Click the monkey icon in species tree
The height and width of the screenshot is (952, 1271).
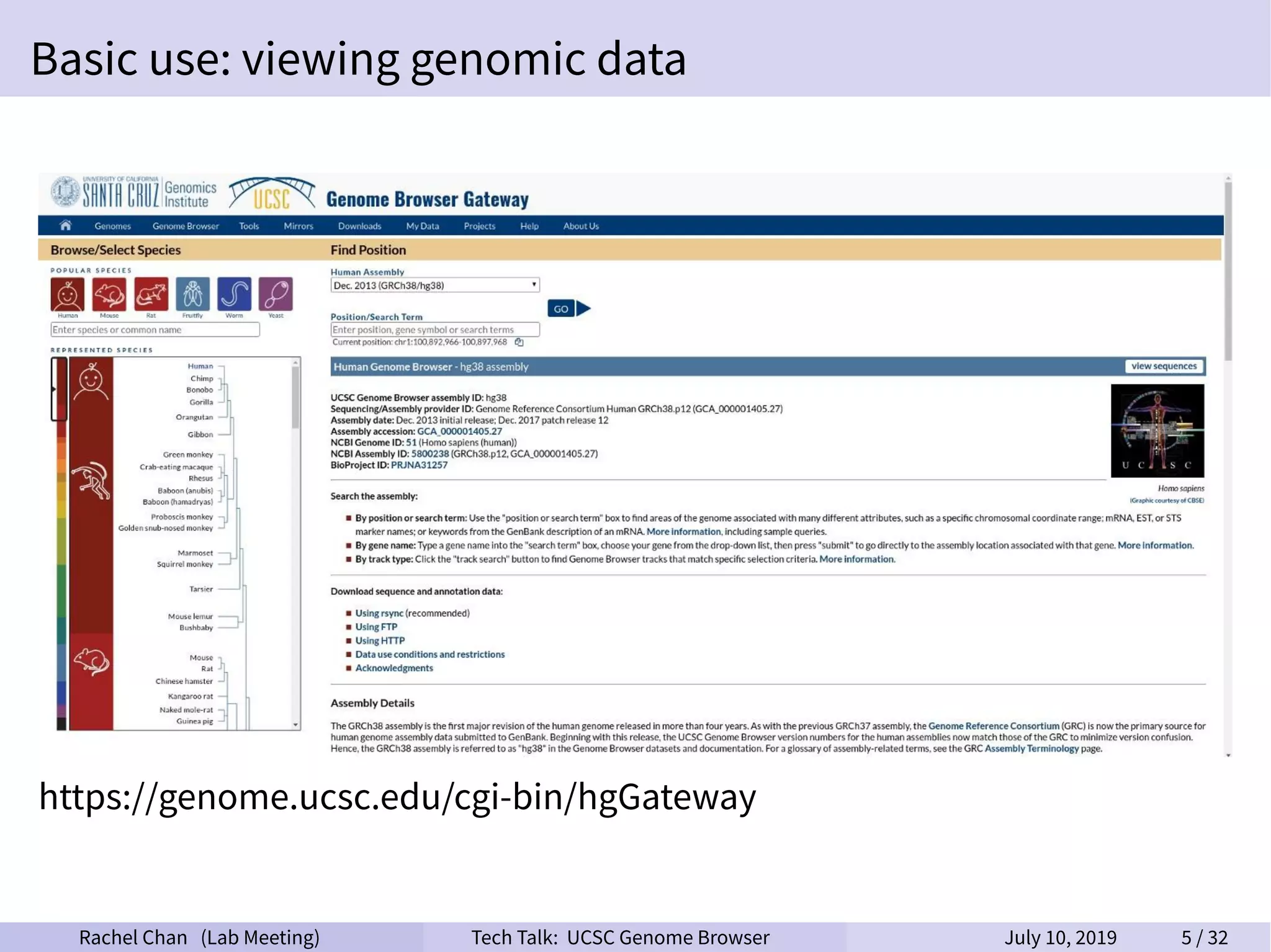pos(91,480)
